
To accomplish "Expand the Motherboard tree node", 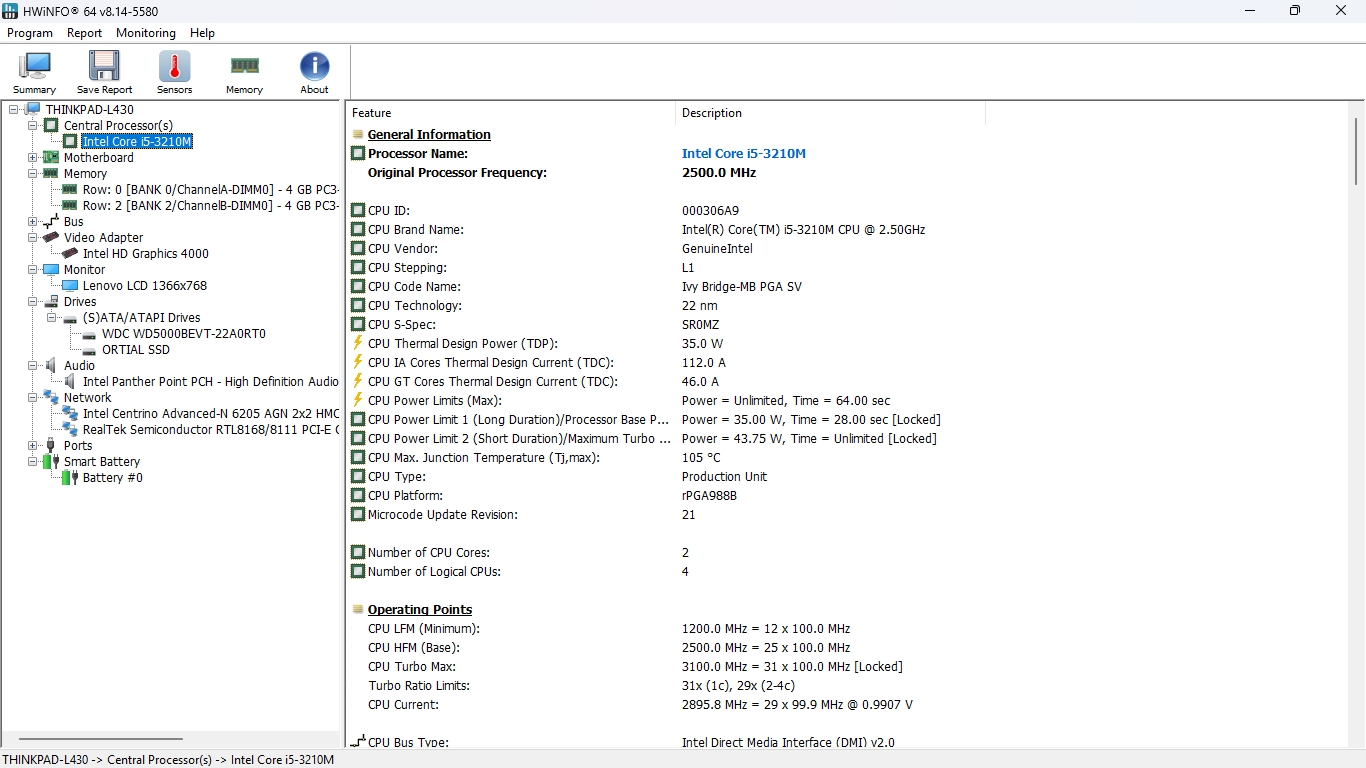I will pyautogui.click(x=33, y=158).
